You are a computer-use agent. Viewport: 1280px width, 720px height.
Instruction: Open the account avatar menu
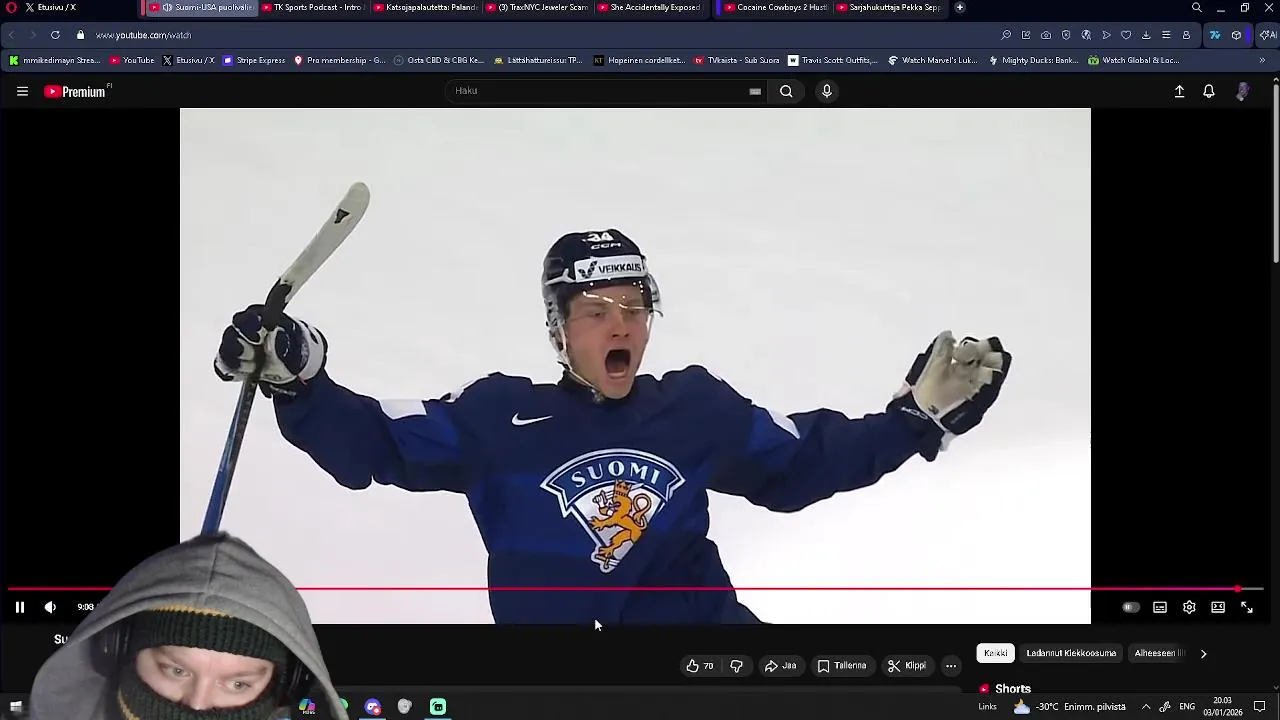click(x=1242, y=91)
